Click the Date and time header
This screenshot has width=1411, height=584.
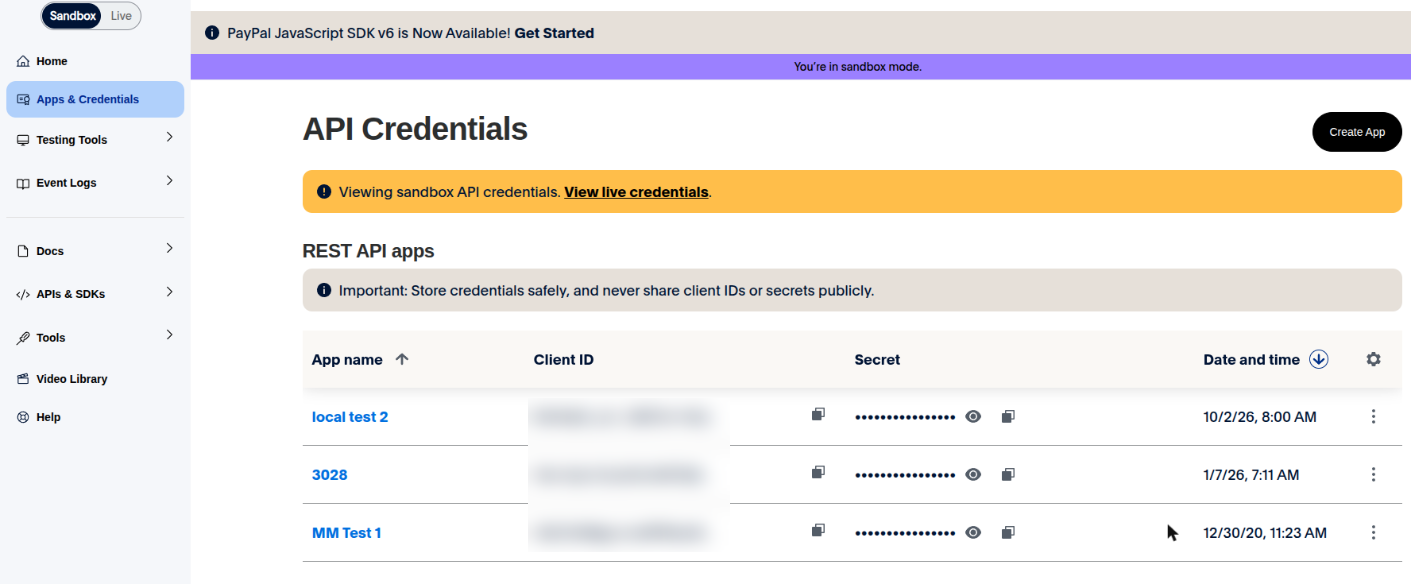coord(1252,359)
